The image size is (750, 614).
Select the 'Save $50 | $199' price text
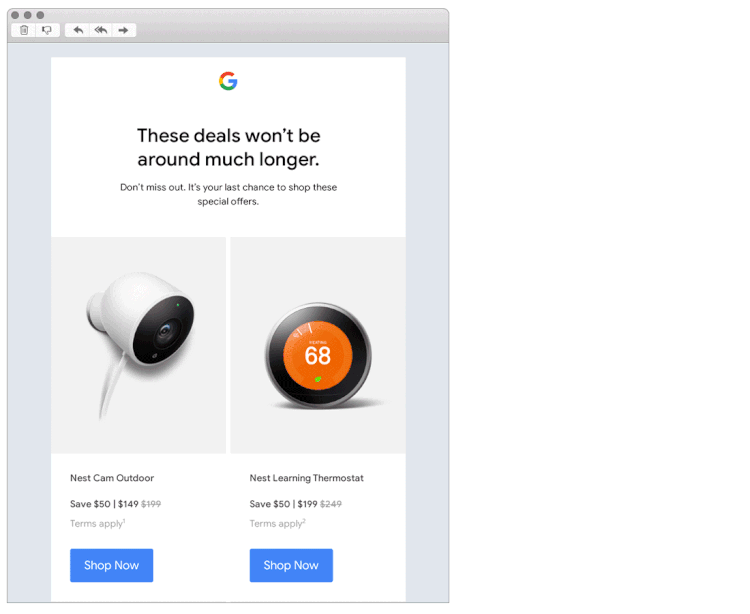[284, 504]
